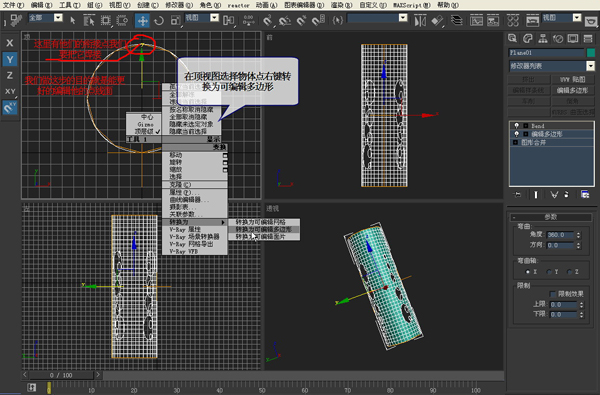Open the 修改器列表 modifier list dropdown

591,66
